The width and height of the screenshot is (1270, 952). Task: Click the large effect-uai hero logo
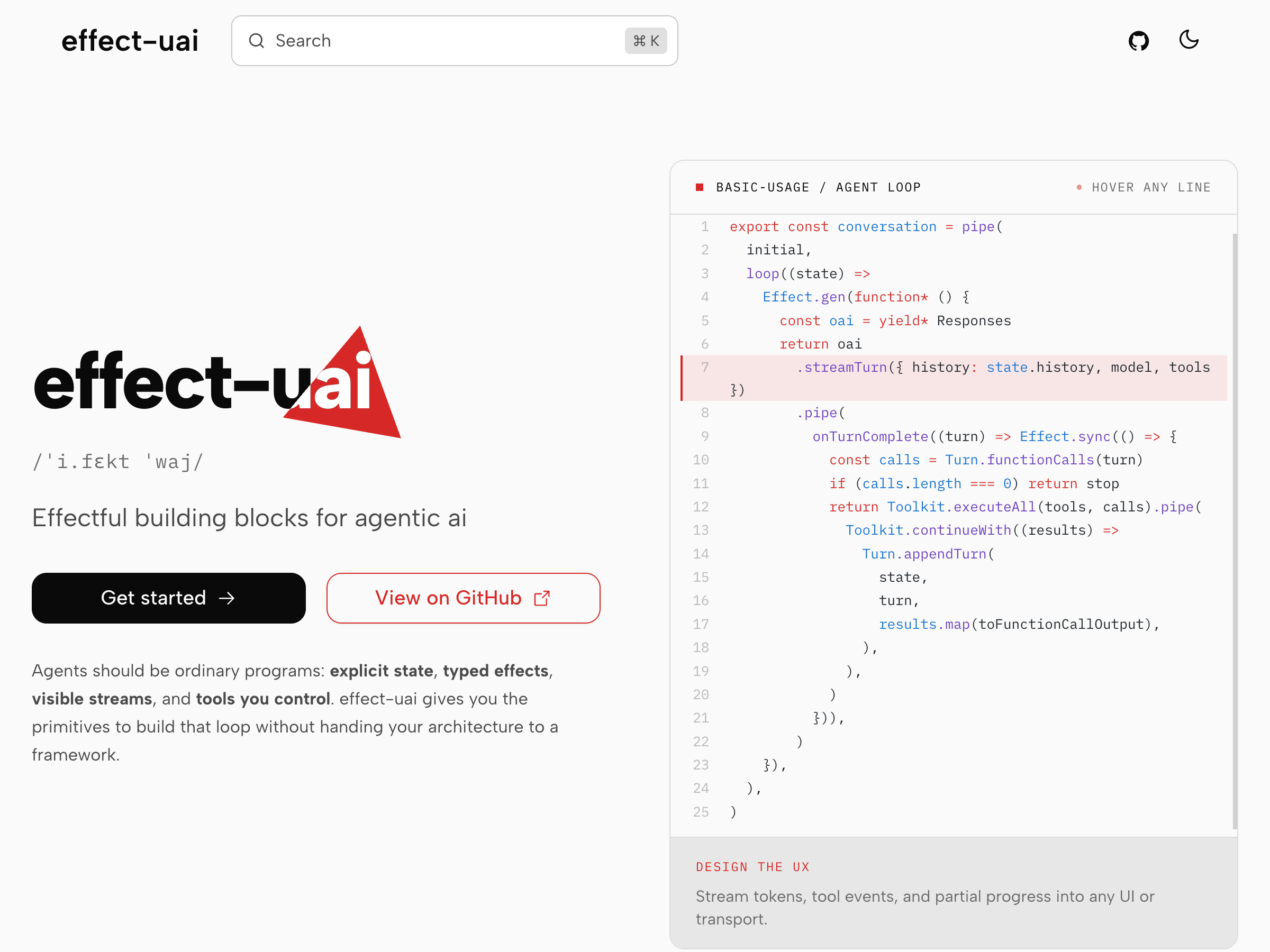217,382
